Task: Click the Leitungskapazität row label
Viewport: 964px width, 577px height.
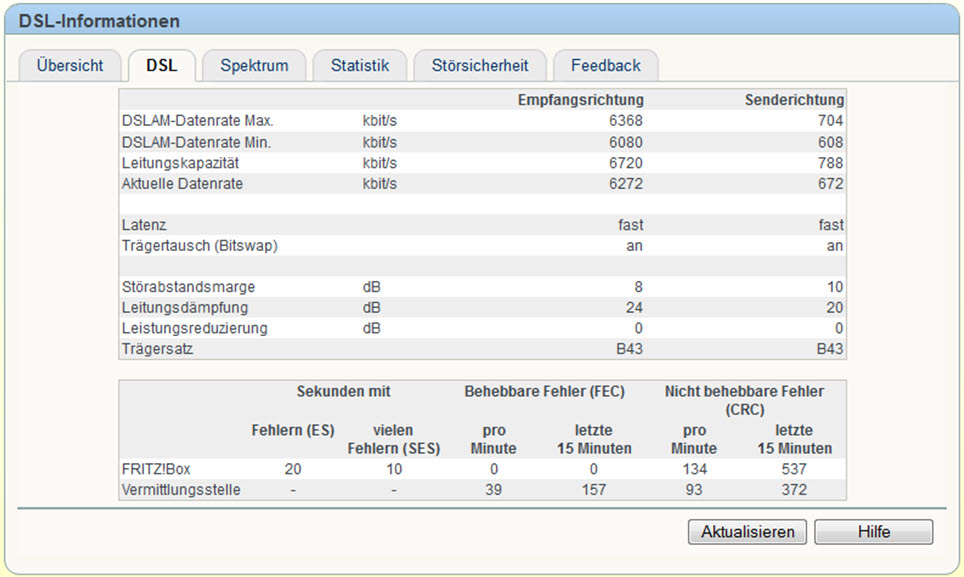Action: coord(180,163)
